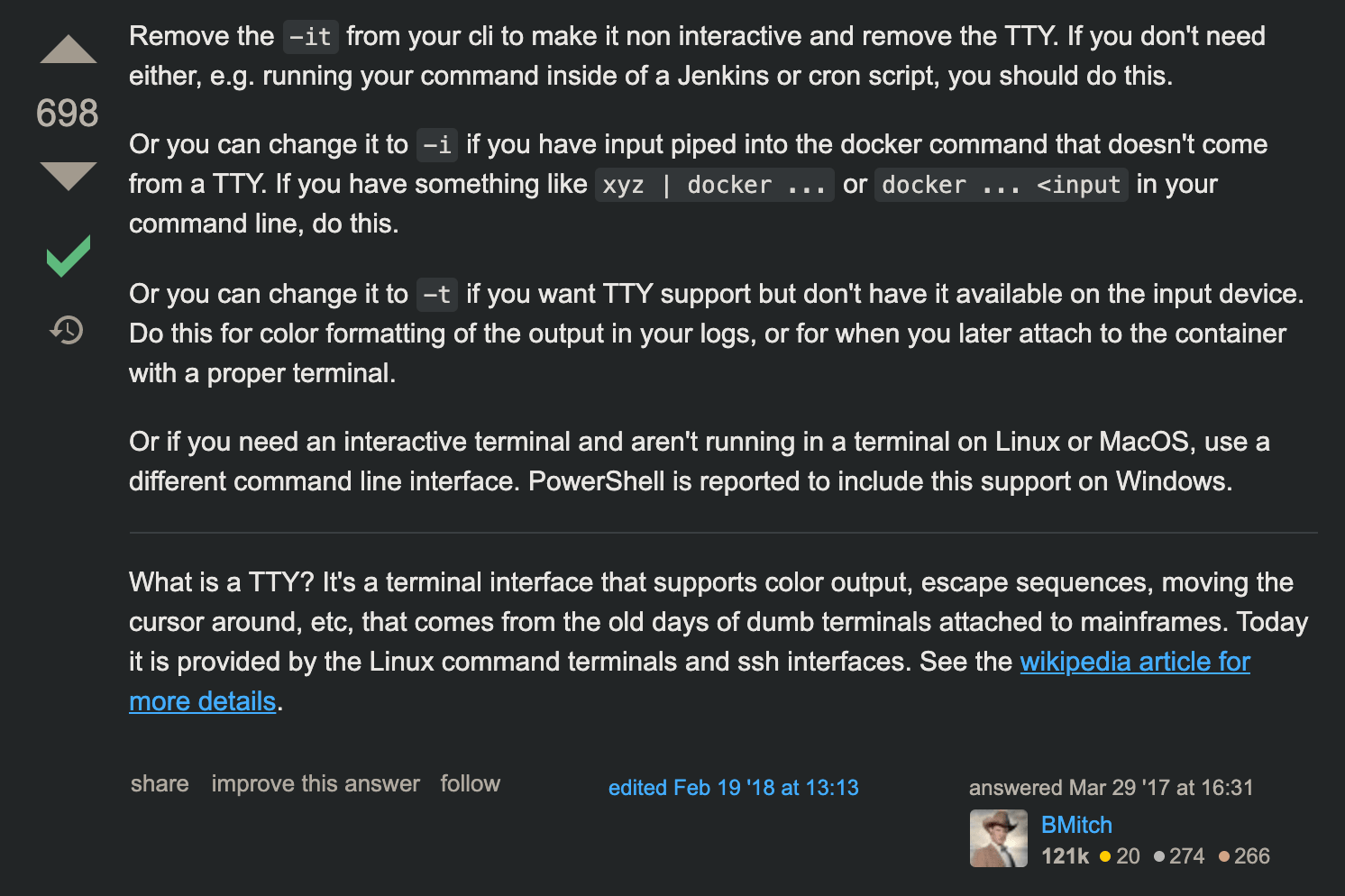Open the answer's activity history clock icon
Screen dimensions: 1345x896
(67, 330)
